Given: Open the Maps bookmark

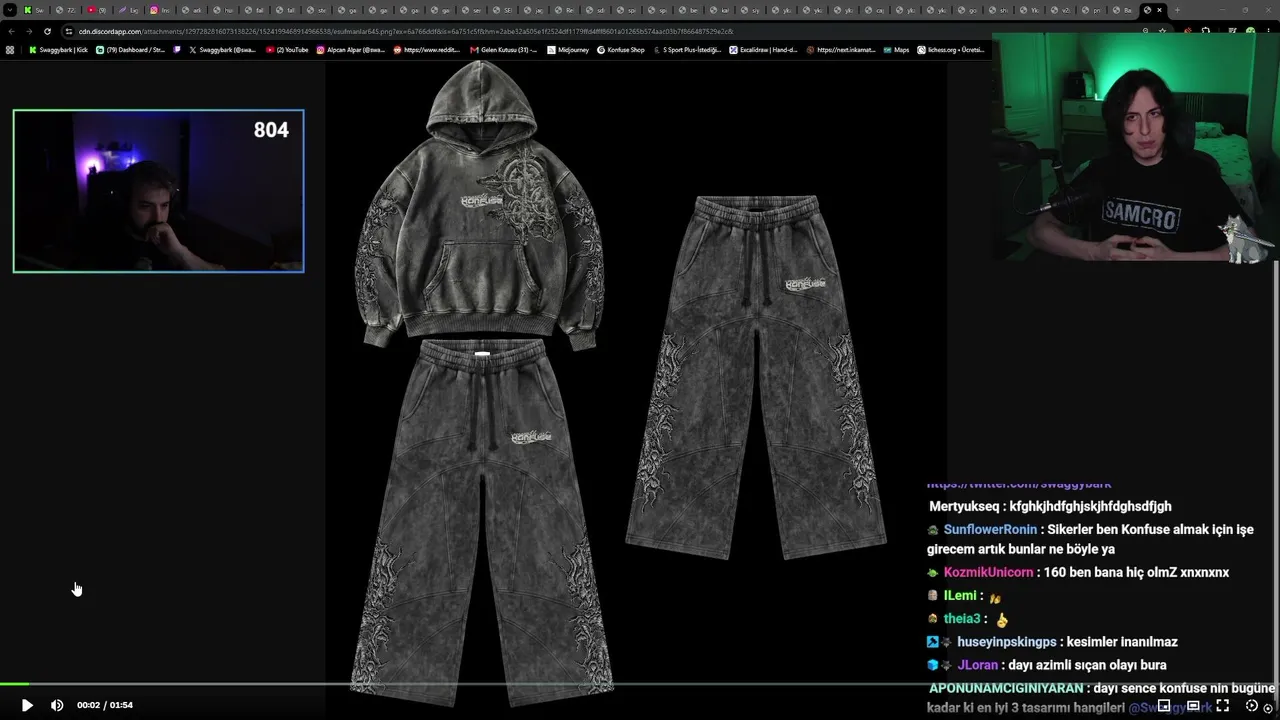Looking at the screenshot, I should tap(896, 49).
